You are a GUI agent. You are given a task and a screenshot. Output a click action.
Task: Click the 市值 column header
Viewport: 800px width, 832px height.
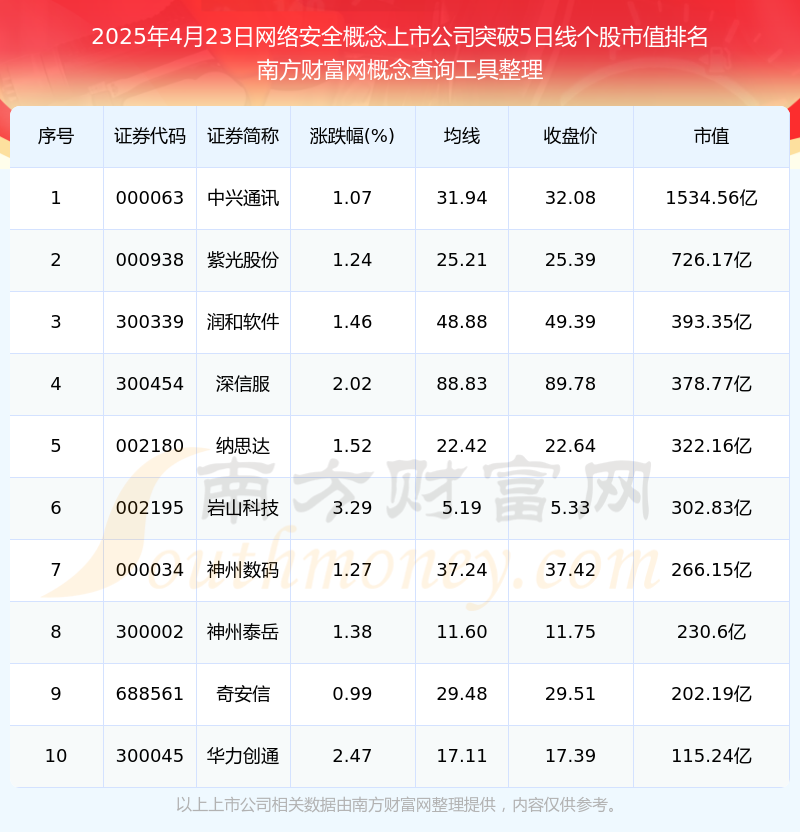click(711, 136)
